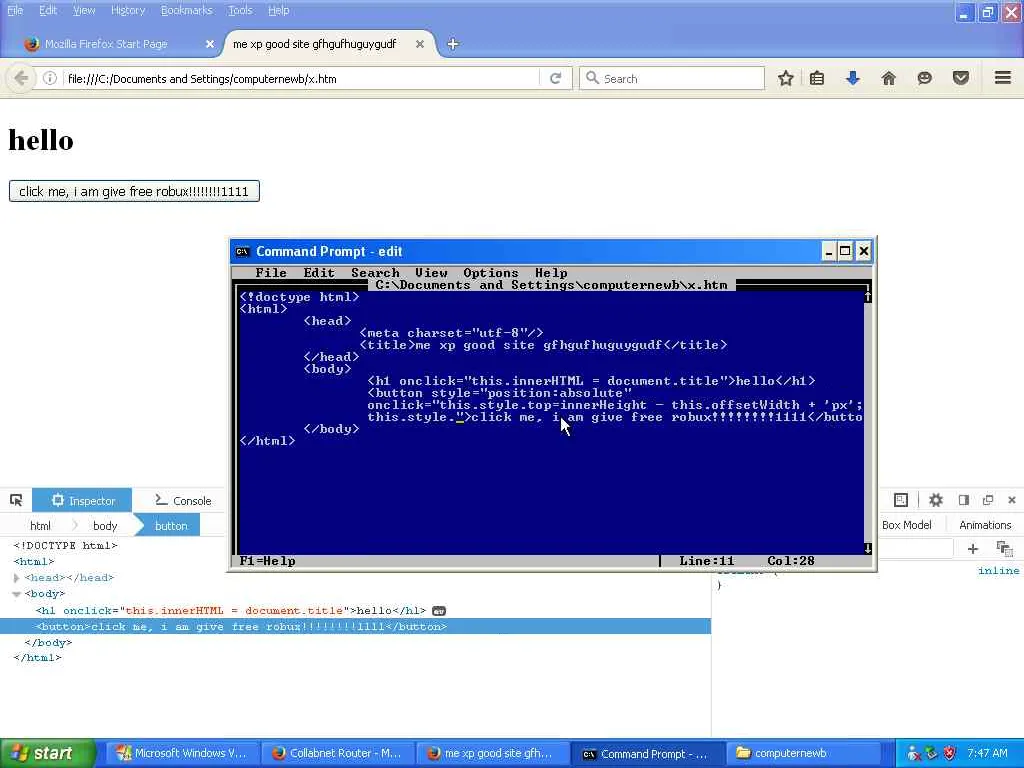Viewport: 1024px width, 768px height.
Task: Switch to the Inspector devtools tab
Action: pyautogui.click(x=82, y=500)
